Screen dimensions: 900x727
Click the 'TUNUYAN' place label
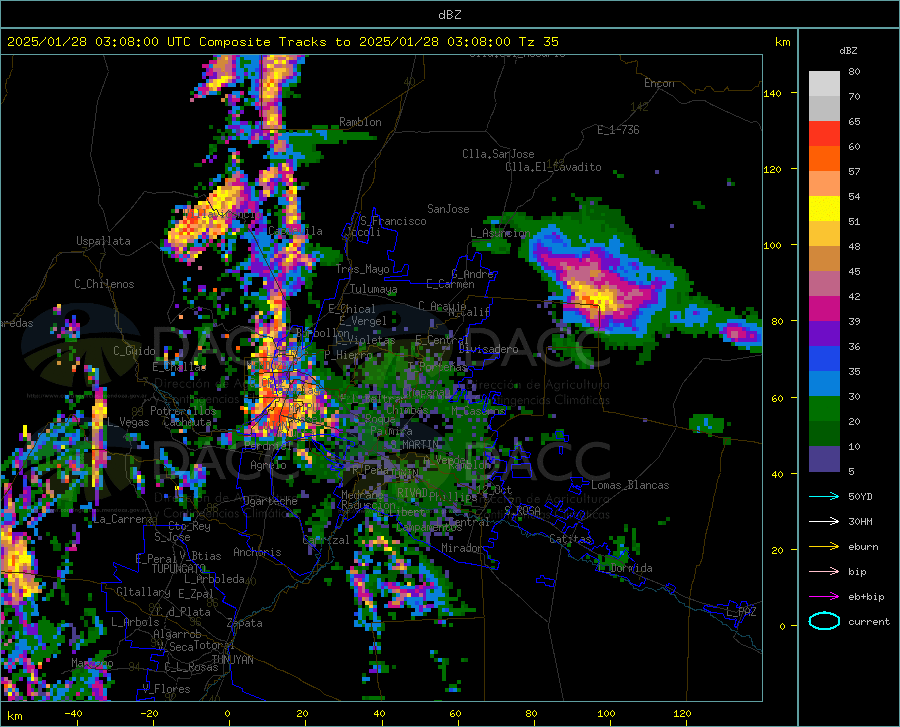(232, 659)
